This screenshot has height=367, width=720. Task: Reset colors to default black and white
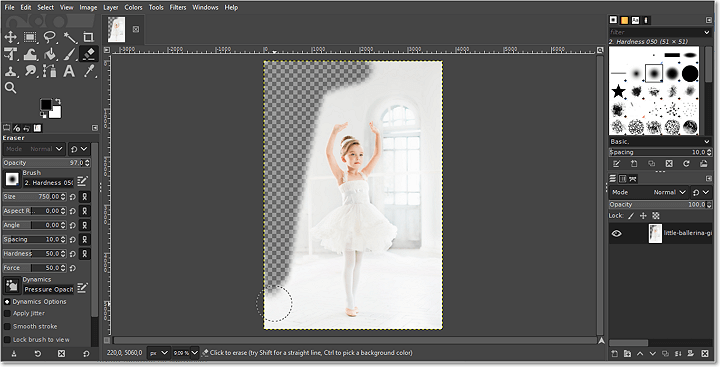[43, 116]
